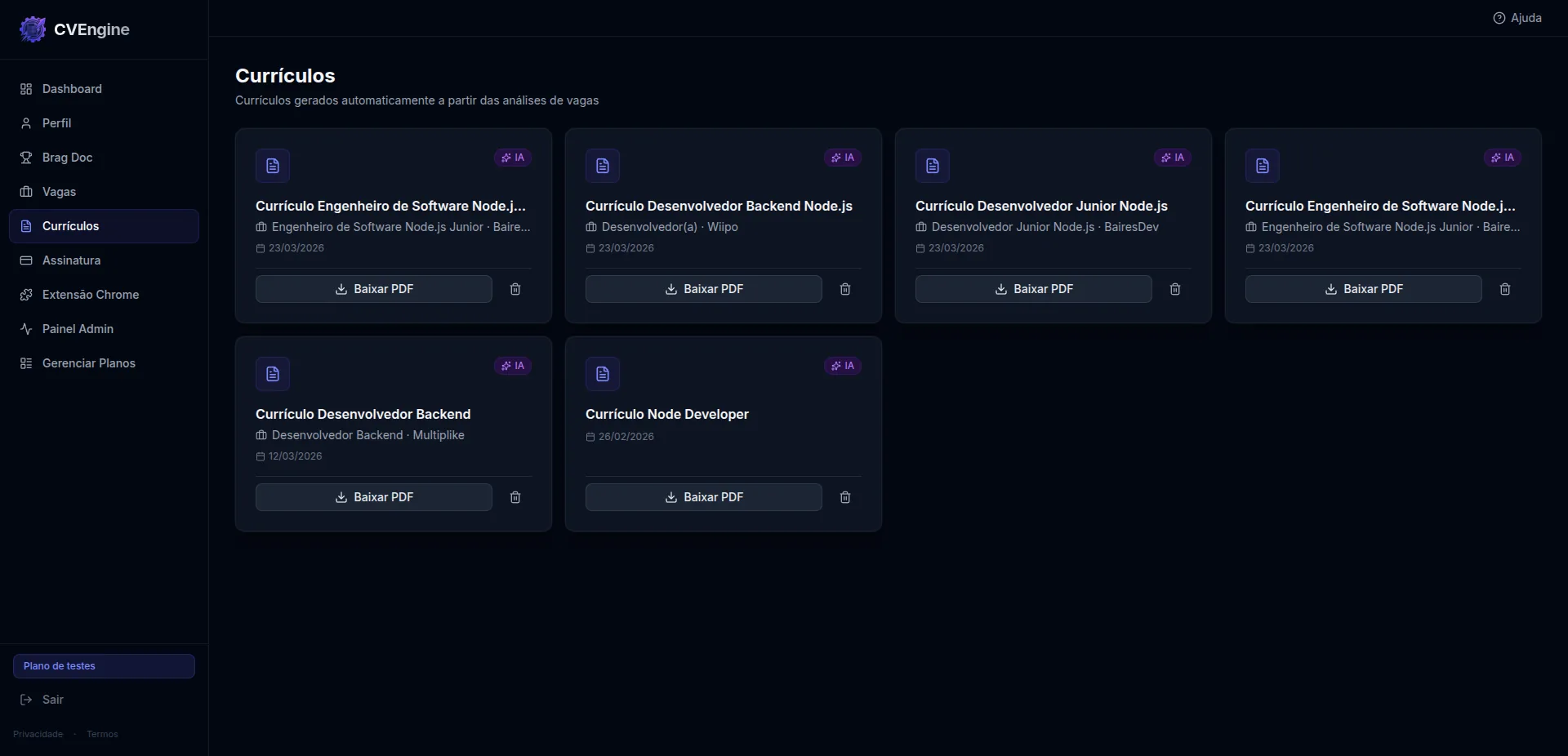Image resolution: width=1568 pixels, height=756 pixels.
Task: Open the Privacidade link
Action: [38, 734]
